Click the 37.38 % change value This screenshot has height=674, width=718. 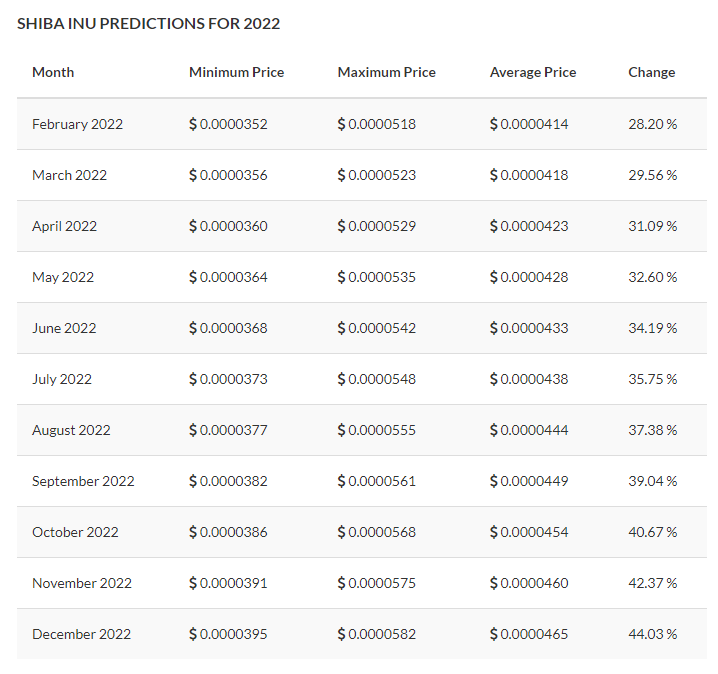click(x=653, y=430)
